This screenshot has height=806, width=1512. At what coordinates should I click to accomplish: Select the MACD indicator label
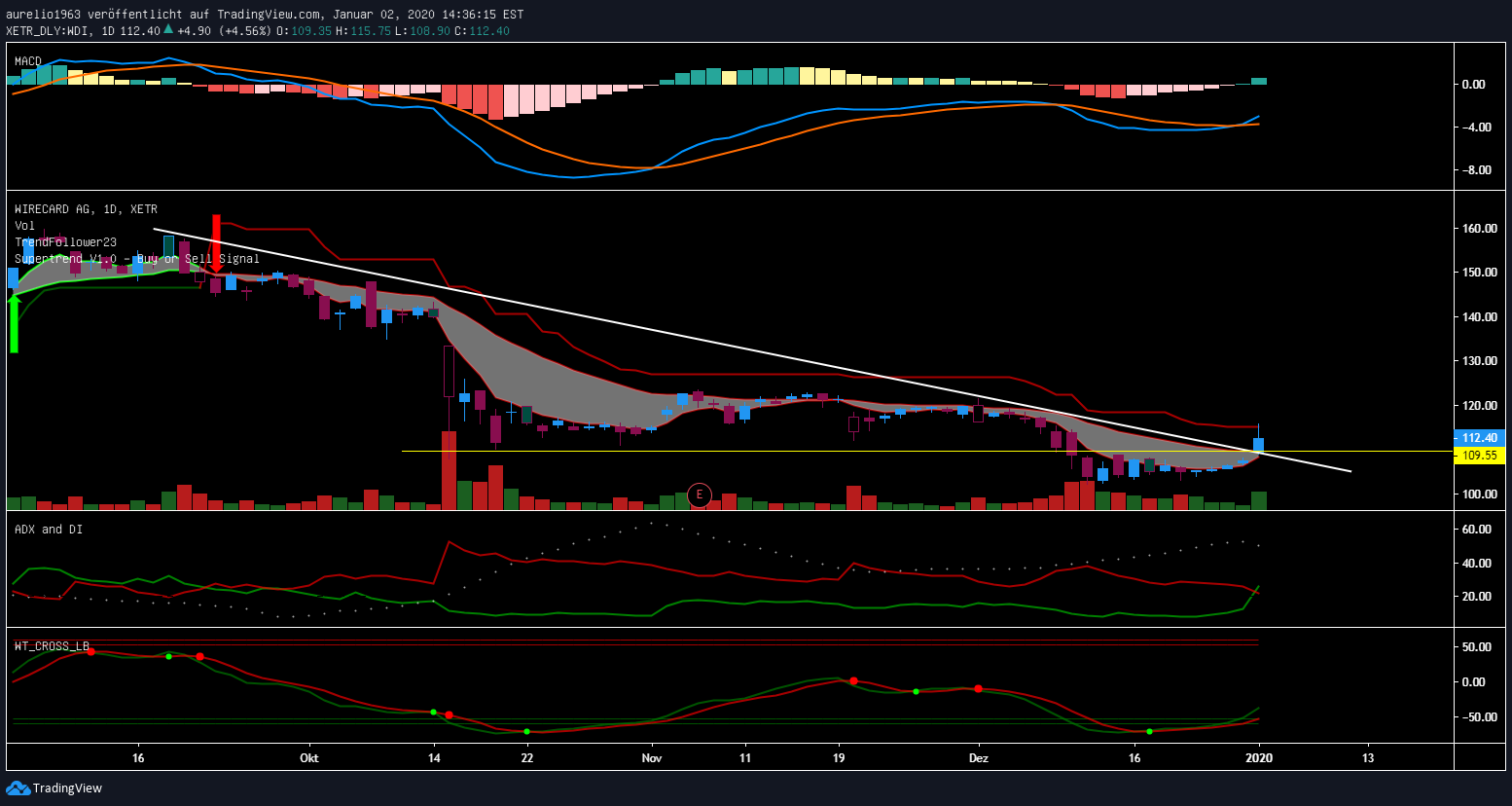[28, 61]
